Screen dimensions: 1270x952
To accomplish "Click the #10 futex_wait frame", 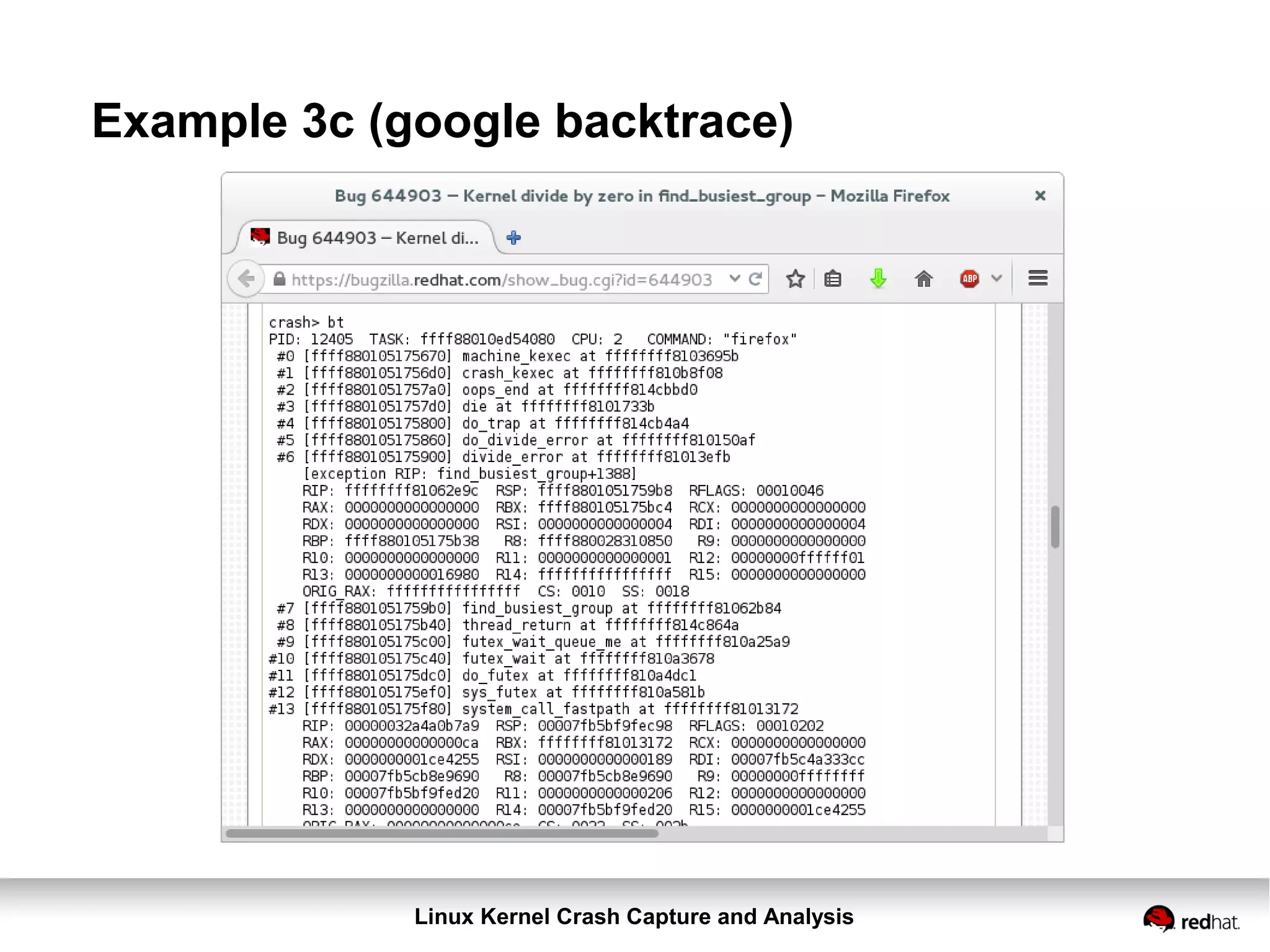I will (x=492, y=659).
